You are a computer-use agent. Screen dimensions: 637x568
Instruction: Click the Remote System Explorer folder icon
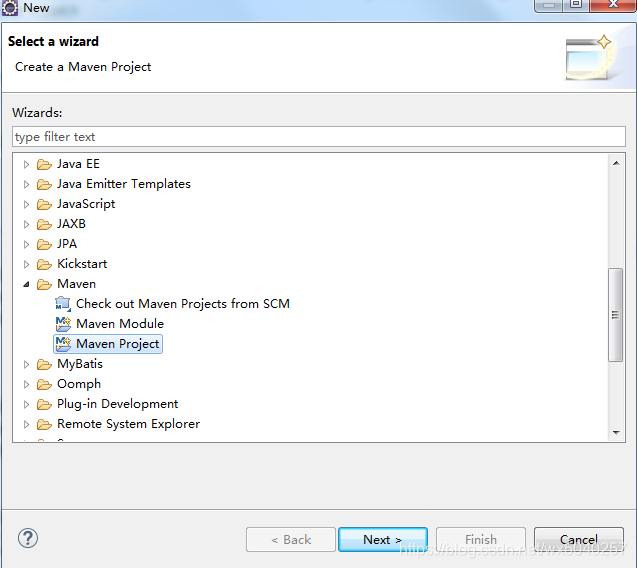coord(44,424)
